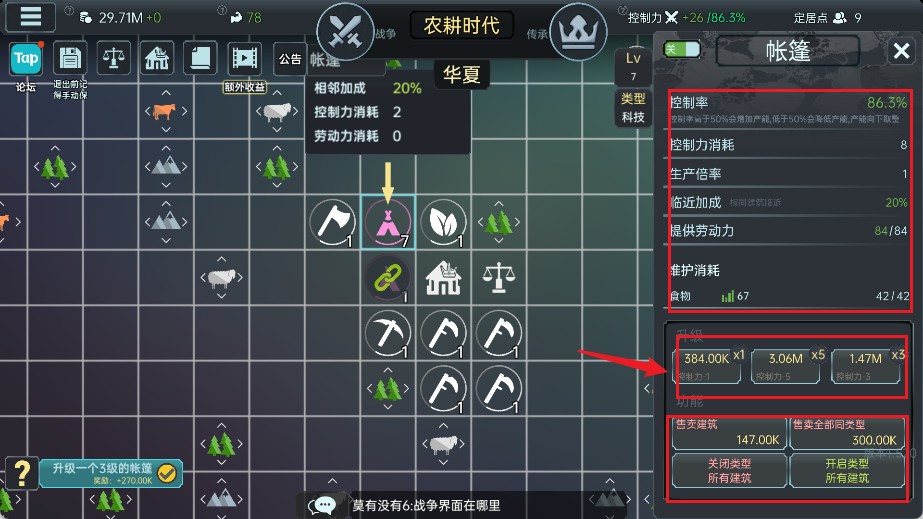Open the film strip extra income icon

[244, 58]
